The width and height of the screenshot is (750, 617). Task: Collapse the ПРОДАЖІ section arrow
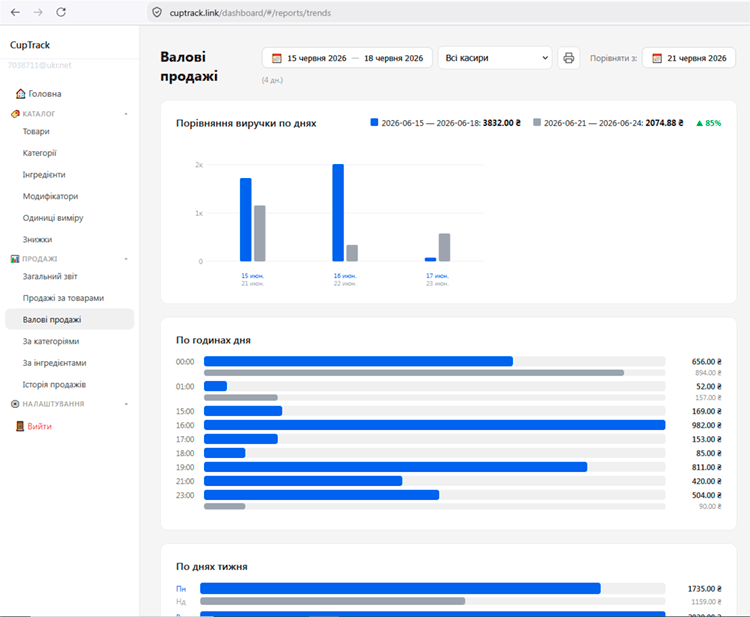(x=126, y=259)
